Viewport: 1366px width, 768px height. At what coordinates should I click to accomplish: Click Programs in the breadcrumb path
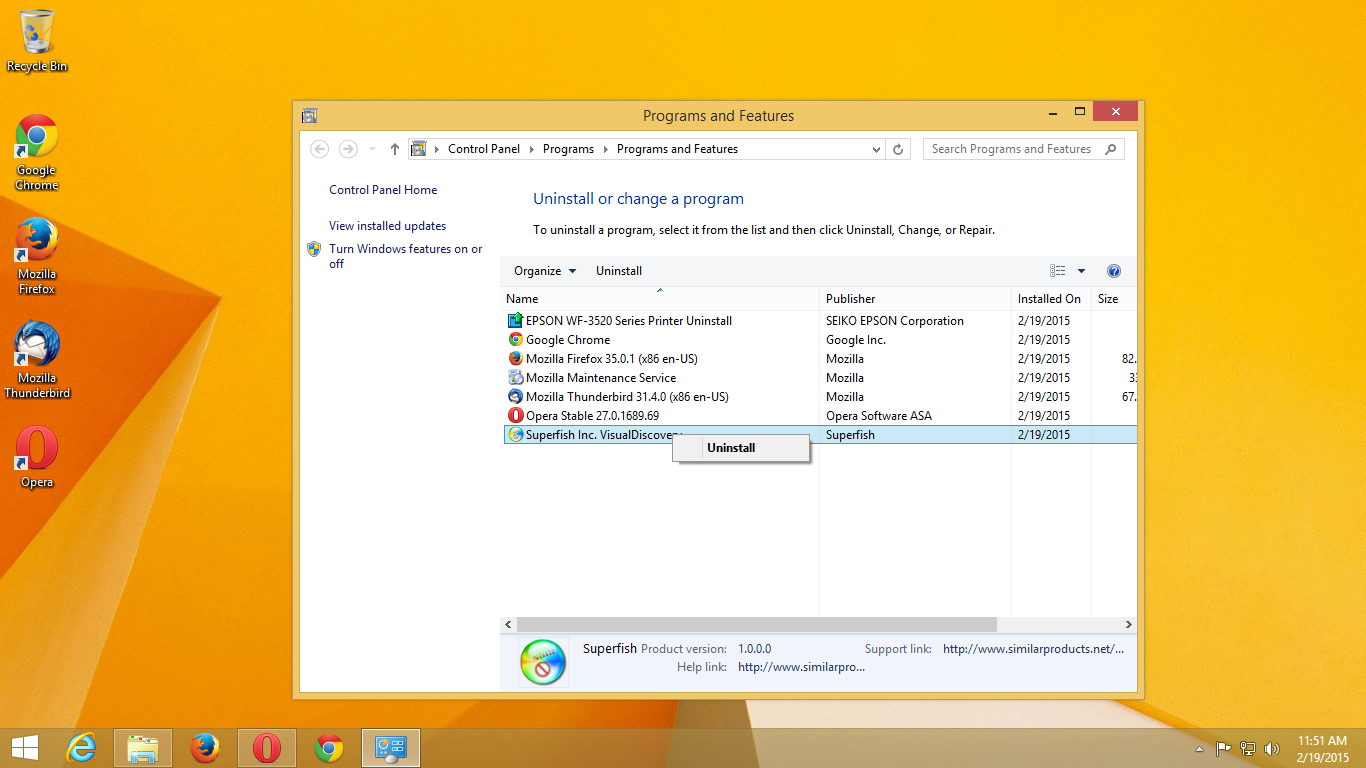point(568,149)
